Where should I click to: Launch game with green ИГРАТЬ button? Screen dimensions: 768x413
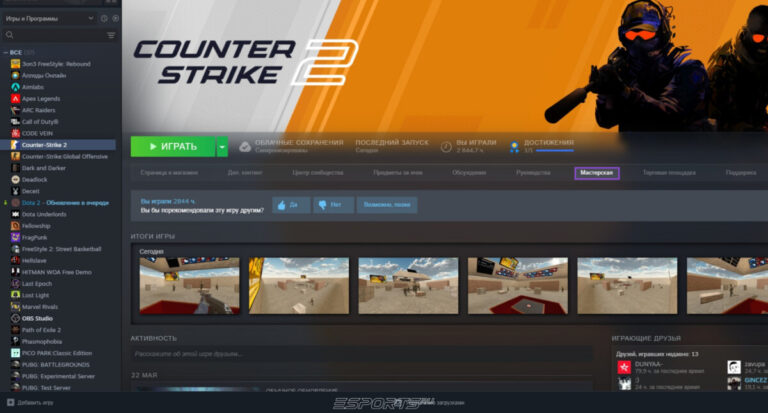point(173,146)
